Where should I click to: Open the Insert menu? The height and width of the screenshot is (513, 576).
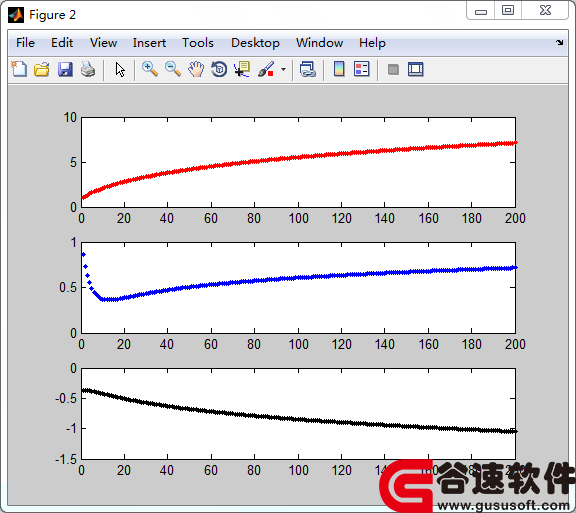pos(150,43)
